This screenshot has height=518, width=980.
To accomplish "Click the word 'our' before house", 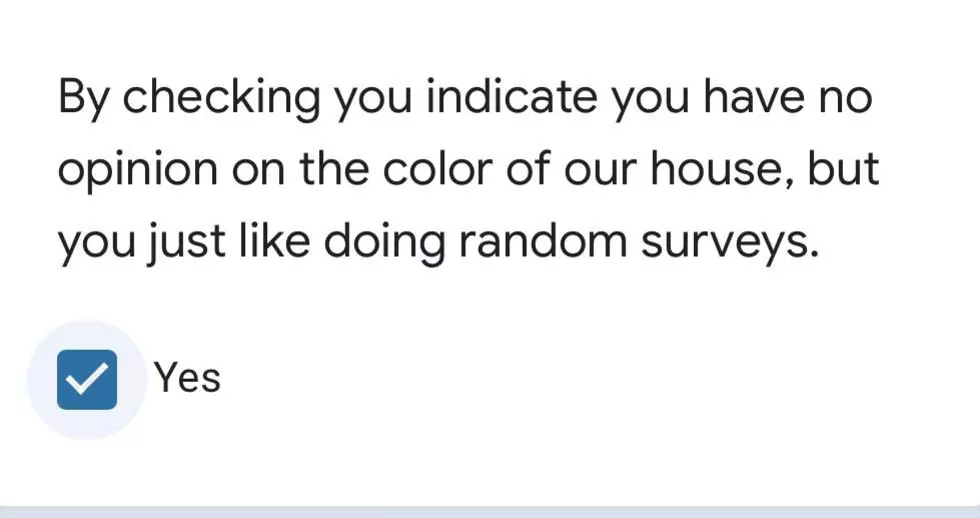I will point(600,171).
